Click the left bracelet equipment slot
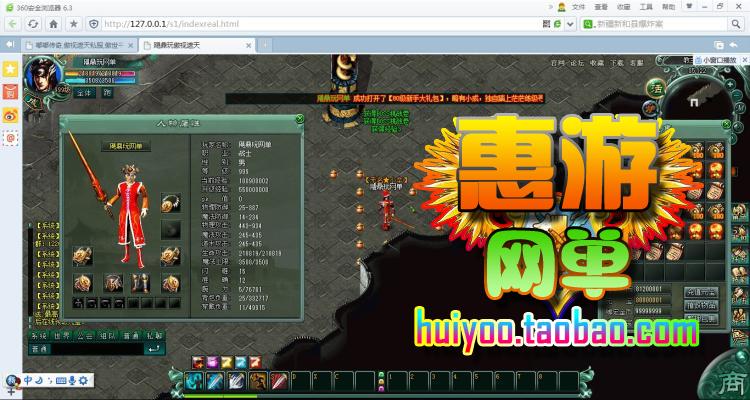Viewport: 750px width, 400px height. coord(82,256)
